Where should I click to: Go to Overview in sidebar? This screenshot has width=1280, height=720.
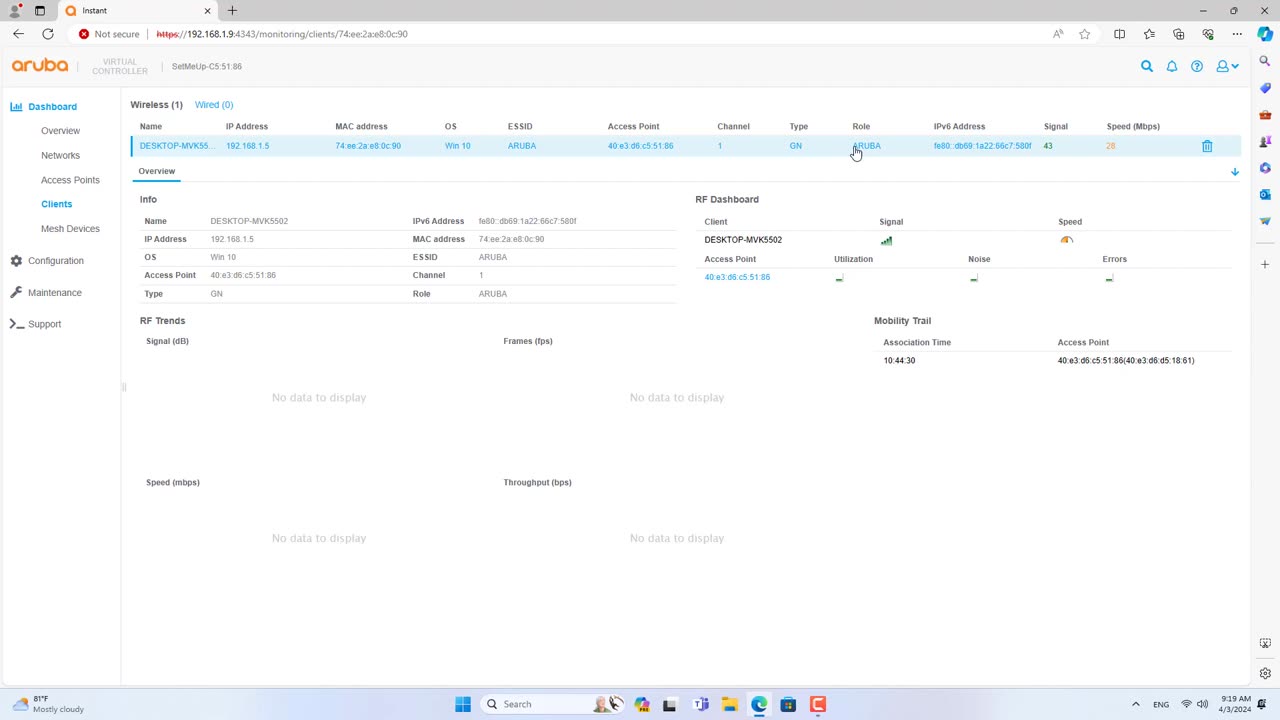60,131
